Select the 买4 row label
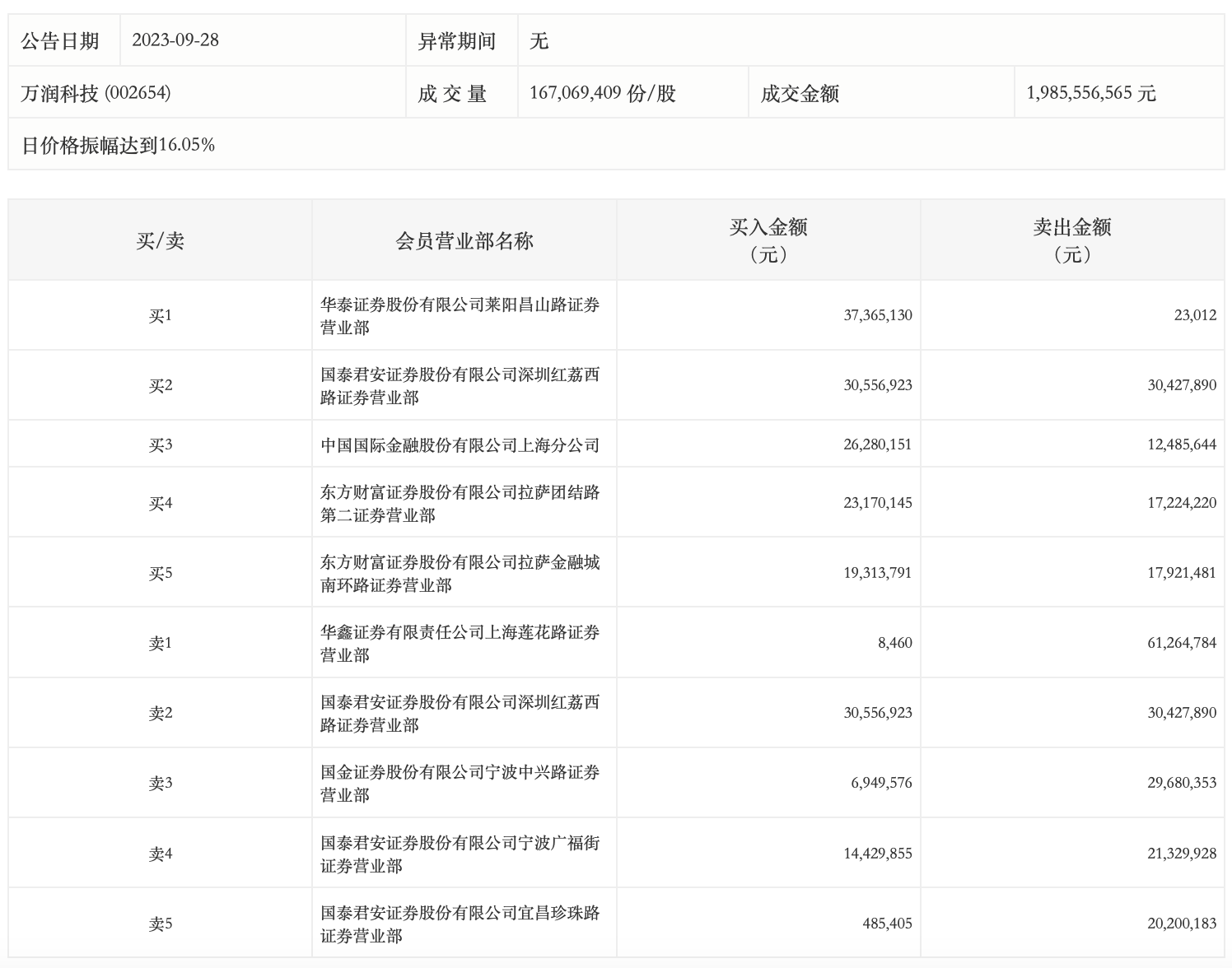Viewport: 1232px width, 968px height. pyautogui.click(x=161, y=503)
